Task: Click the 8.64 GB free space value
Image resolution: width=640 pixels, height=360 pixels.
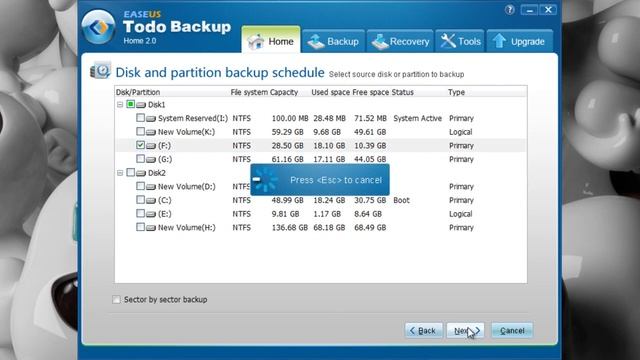Action: (x=368, y=214)
